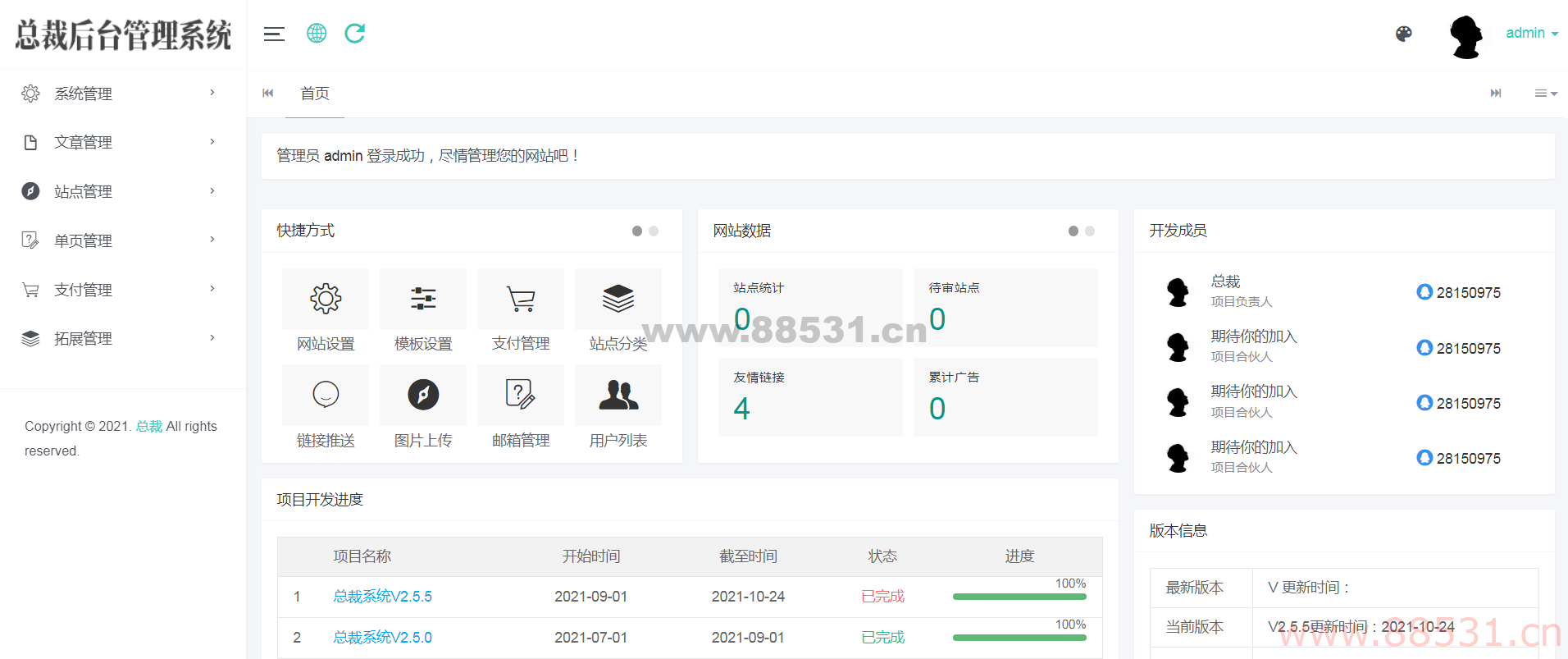Open 链接推送 smiley shortcut
The image size is (1568, 659).
[326, 395]
